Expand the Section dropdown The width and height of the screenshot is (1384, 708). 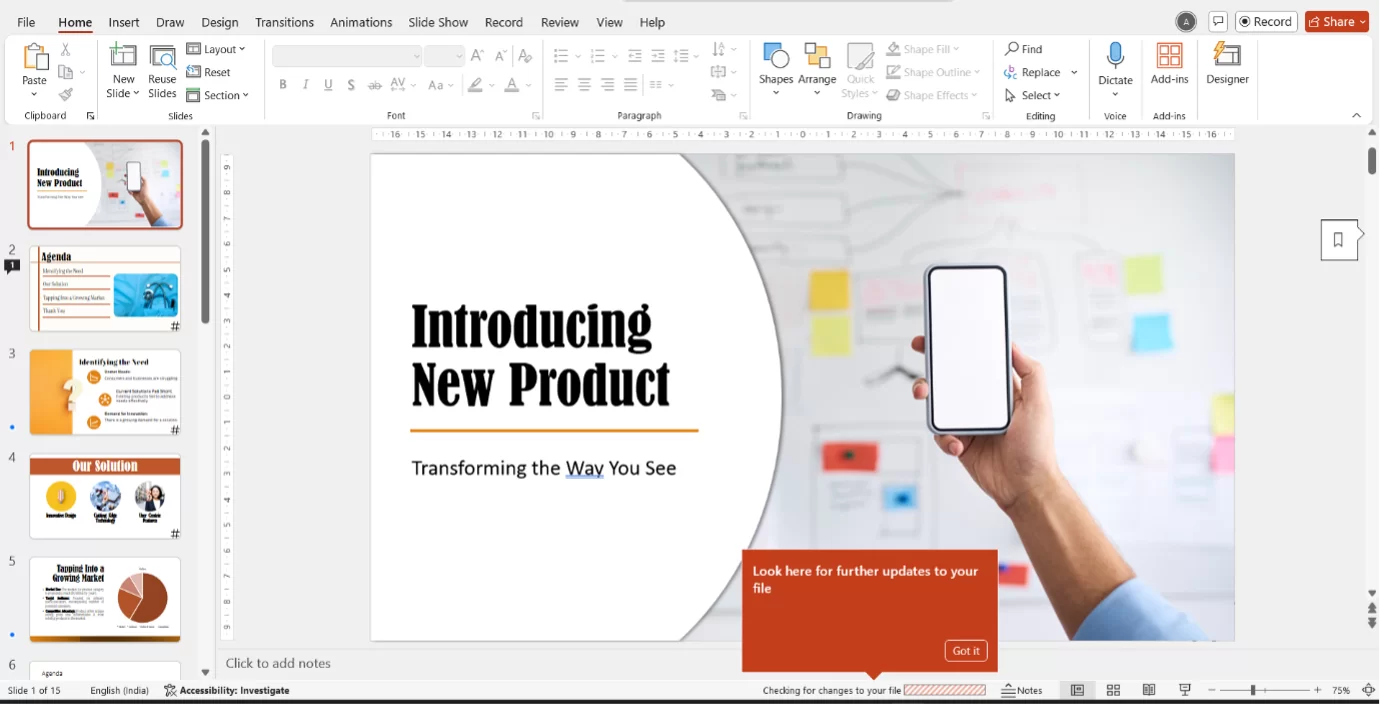pos(219,95)
